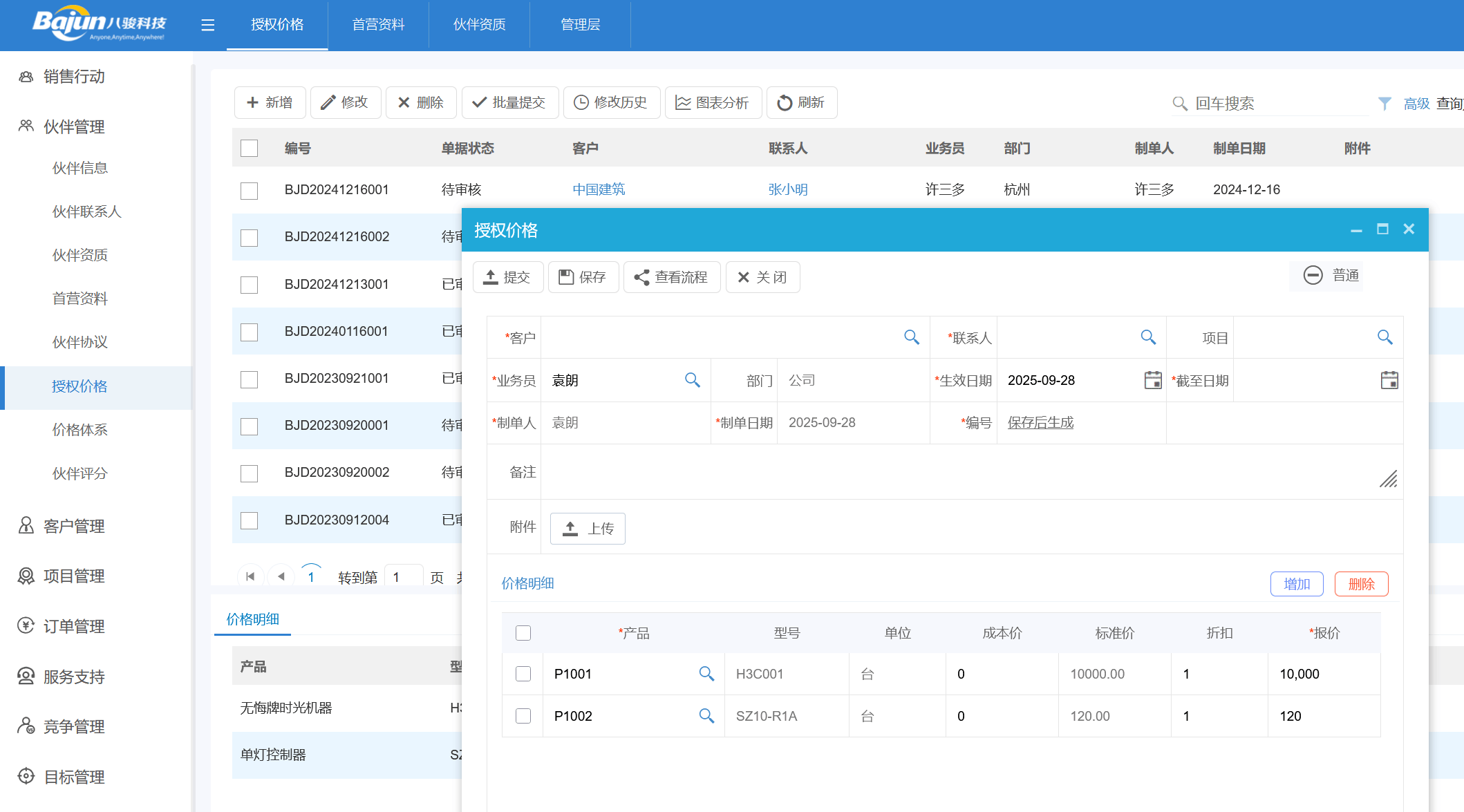Click the chart analysis toolbar button
The height and width of the screenshot is (812, 1464).
click(713, 103)
